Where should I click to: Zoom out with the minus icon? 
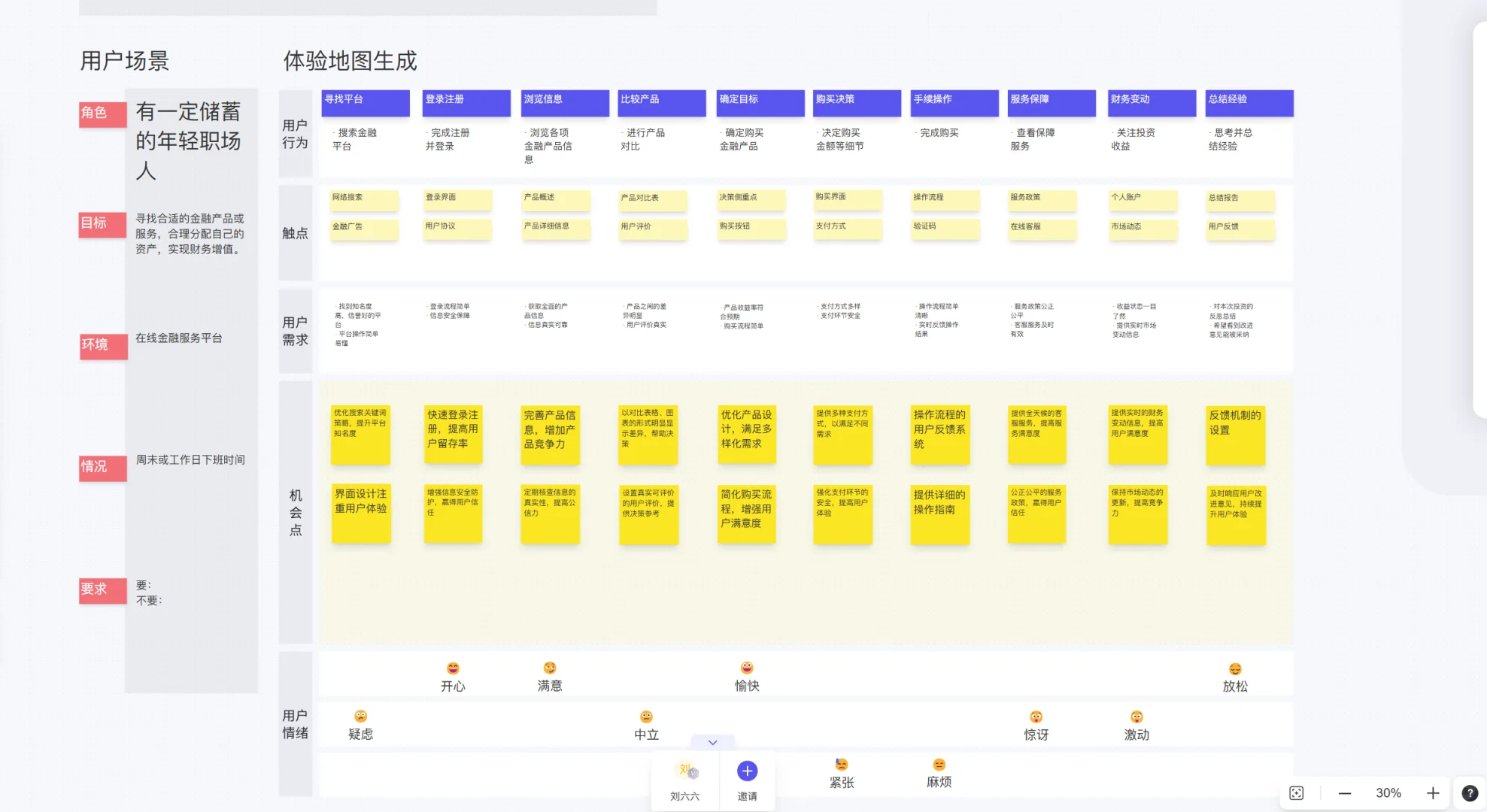point(1345,793)
